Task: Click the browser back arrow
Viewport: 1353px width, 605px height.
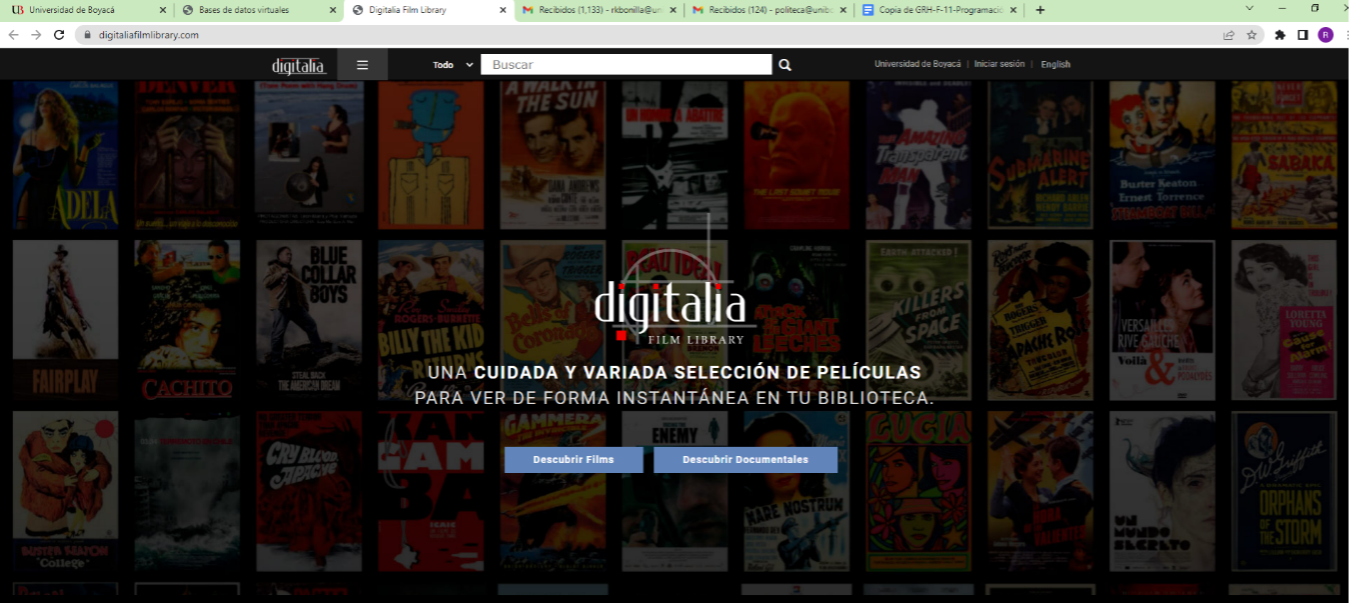Action: [x=14, y=32]
